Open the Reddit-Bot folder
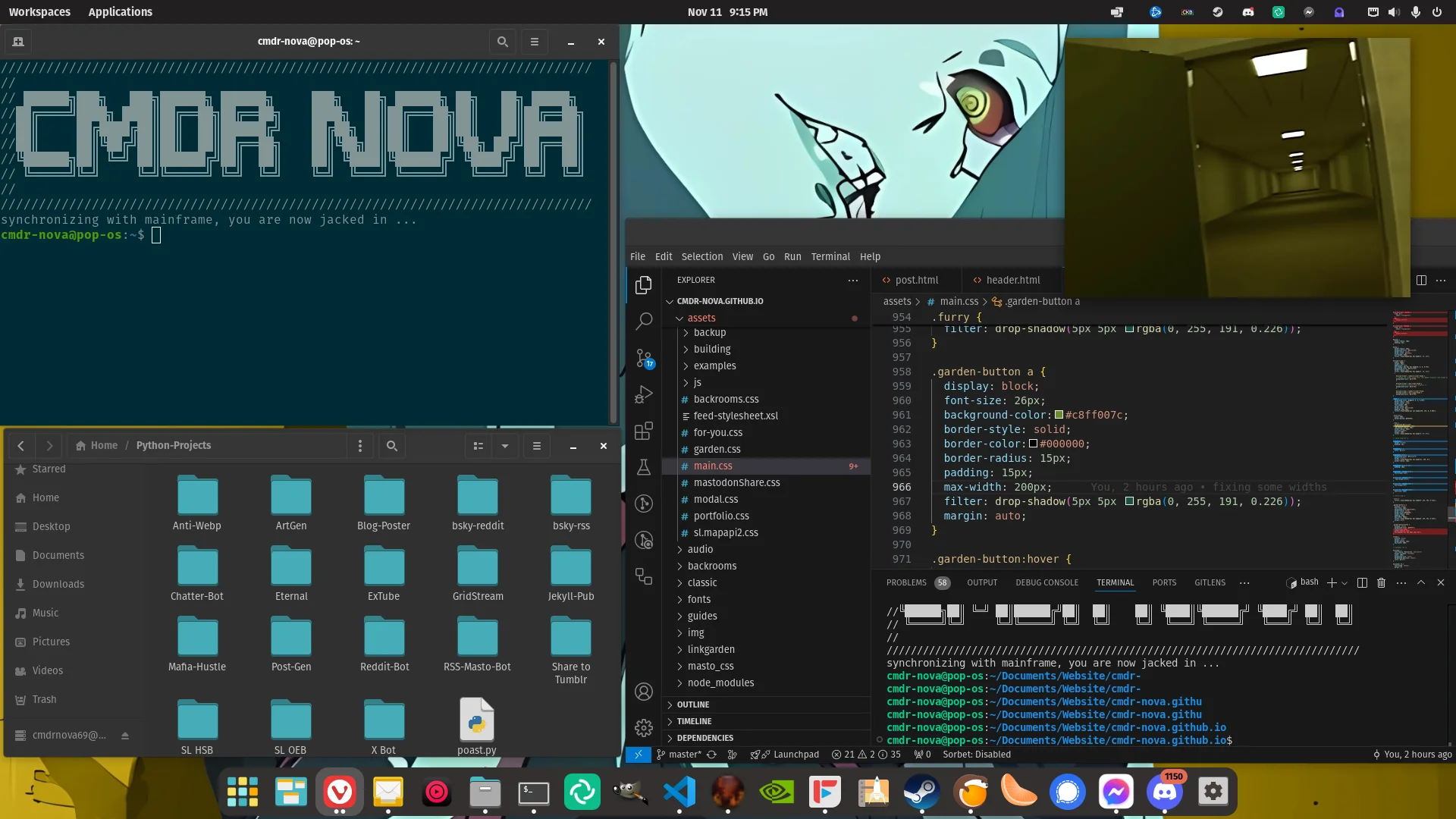Image resolution: width=1456 pixels, height=819 pixels. [x=384, y=645]
